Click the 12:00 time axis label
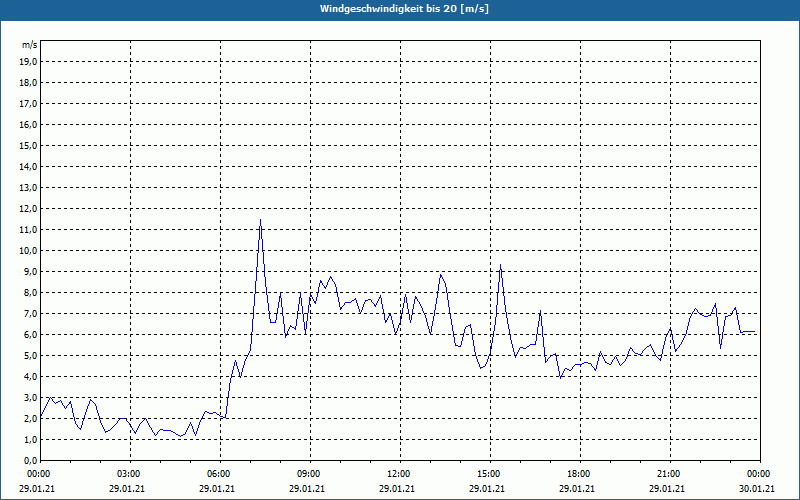 [400, 474]
